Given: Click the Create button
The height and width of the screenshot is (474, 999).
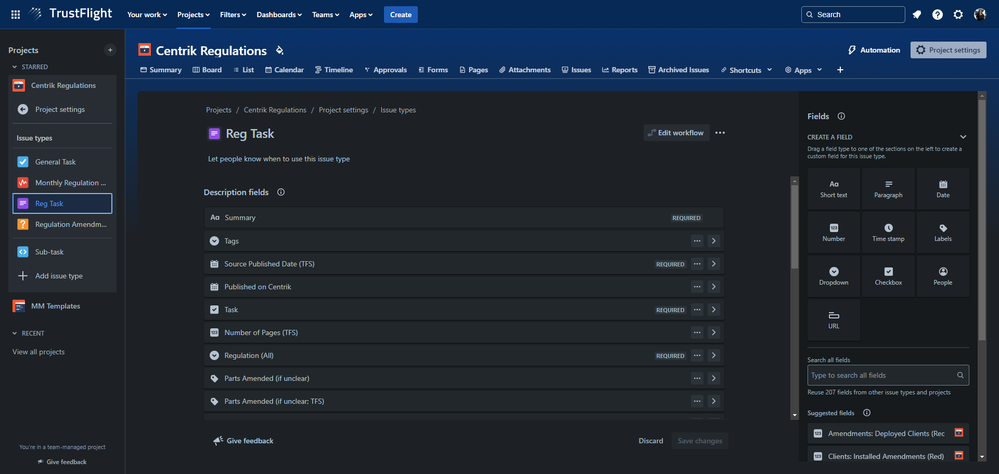Looking at the screenshot, I should click(x=401, y=15).
